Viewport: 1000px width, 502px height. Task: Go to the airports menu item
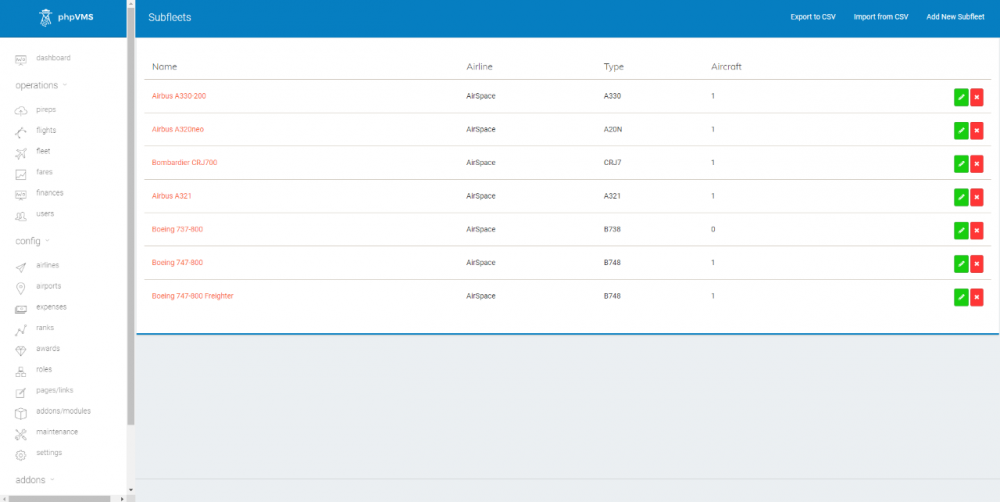pos(49,286)
